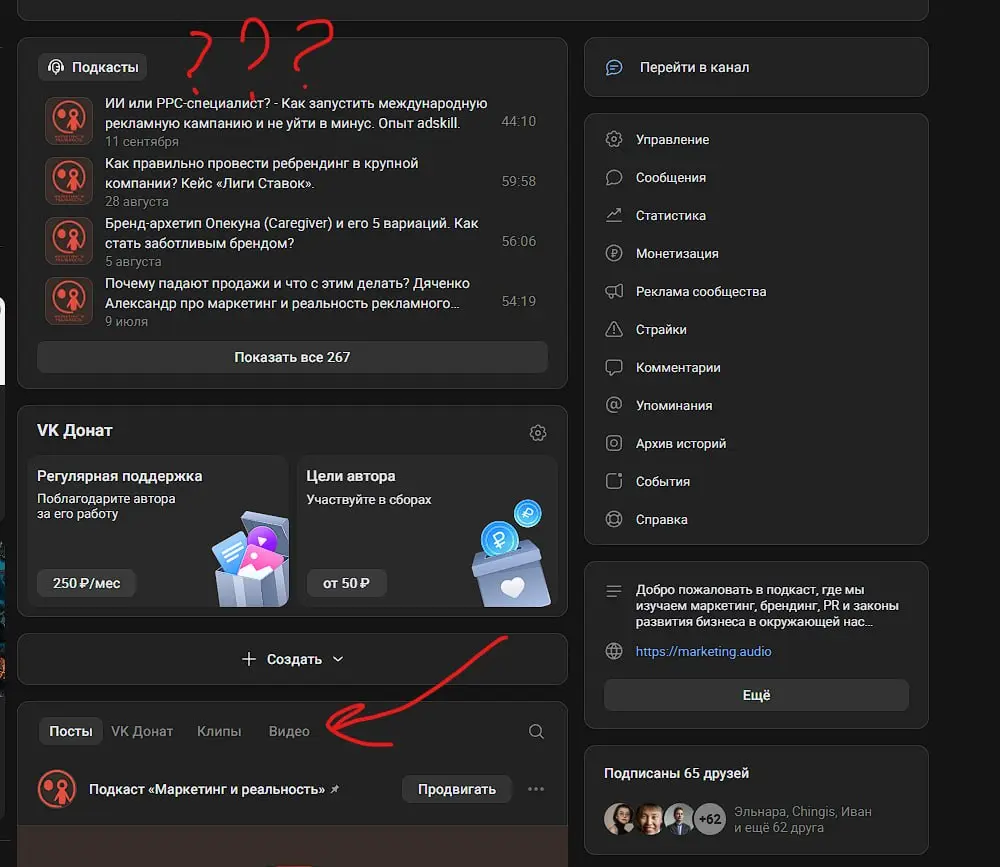Click the Продвигать button
Image resolution: width=1000 pixels, height=867 pixels.
pos(457,789)
